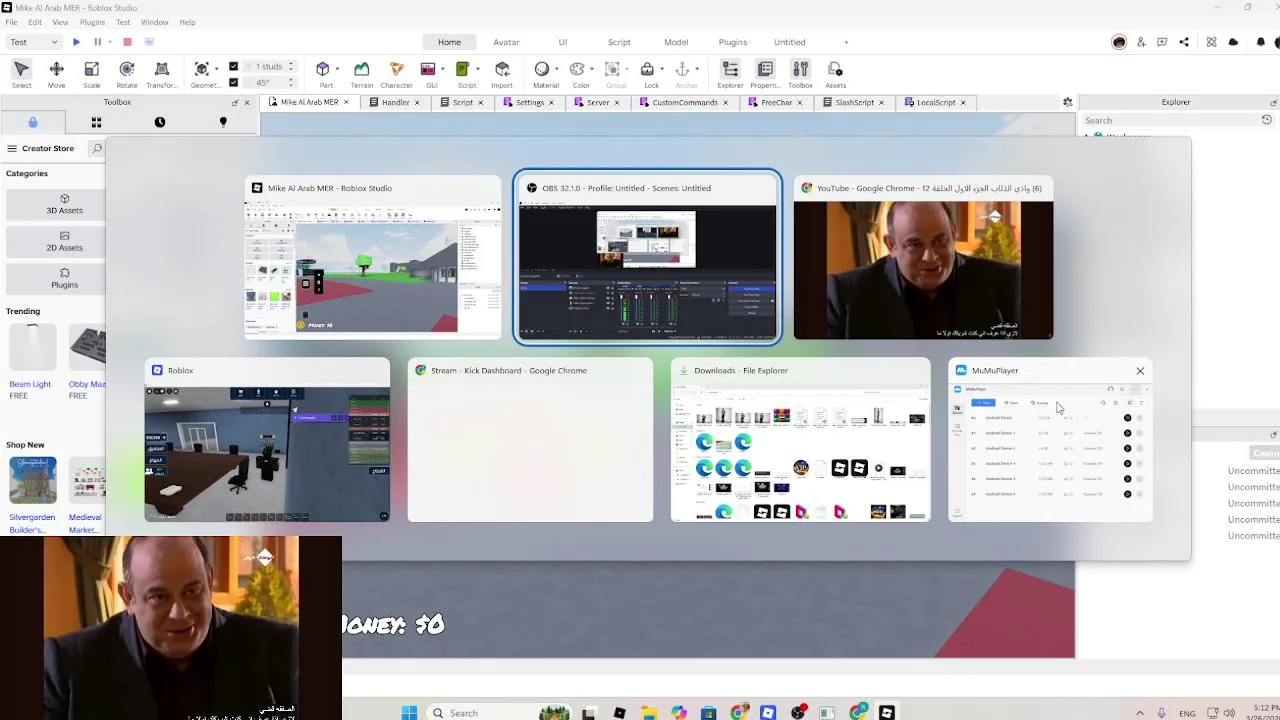
Task: Toggle the Toolbox panel button
Action: click(800, 74)
